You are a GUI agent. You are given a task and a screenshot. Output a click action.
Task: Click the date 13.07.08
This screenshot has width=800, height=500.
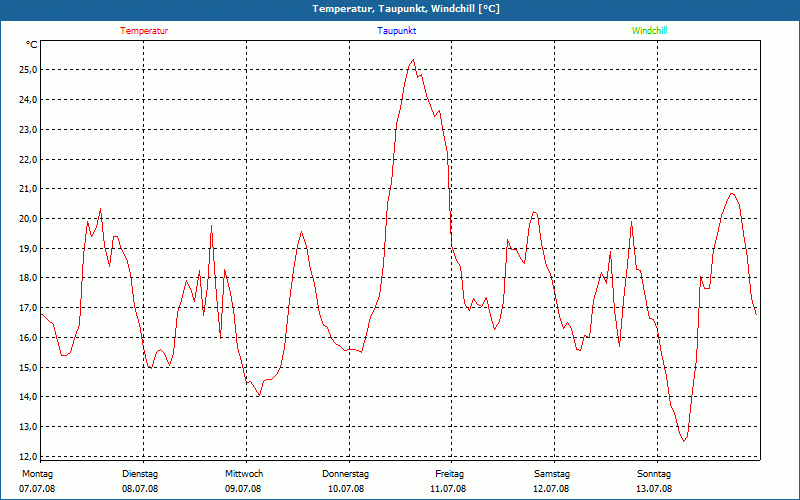point(654,489)
